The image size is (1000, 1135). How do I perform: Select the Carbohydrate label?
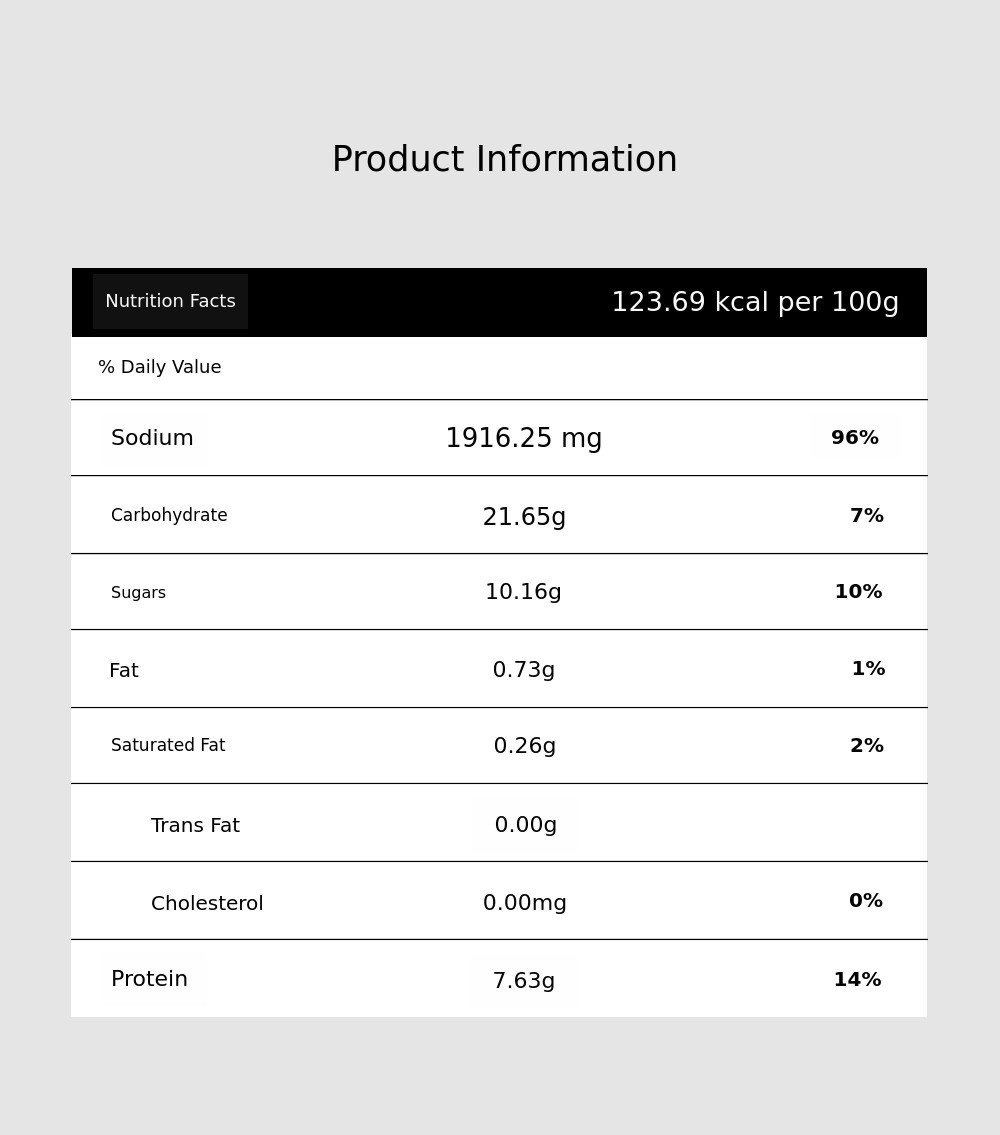click(169, 516)
